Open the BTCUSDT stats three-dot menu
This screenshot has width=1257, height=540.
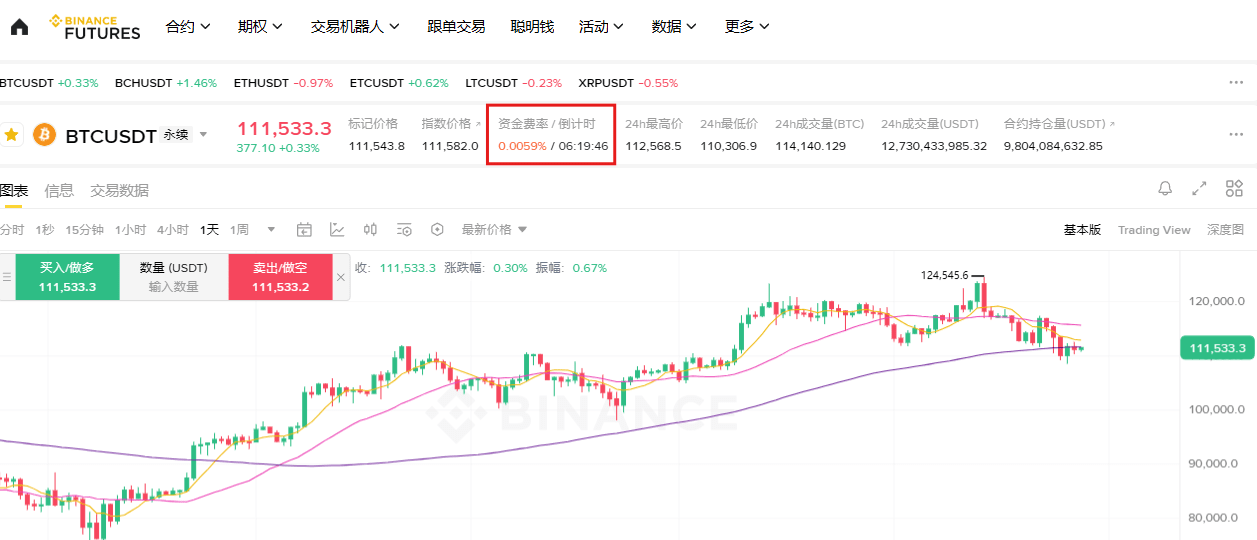click(1236, 134)
